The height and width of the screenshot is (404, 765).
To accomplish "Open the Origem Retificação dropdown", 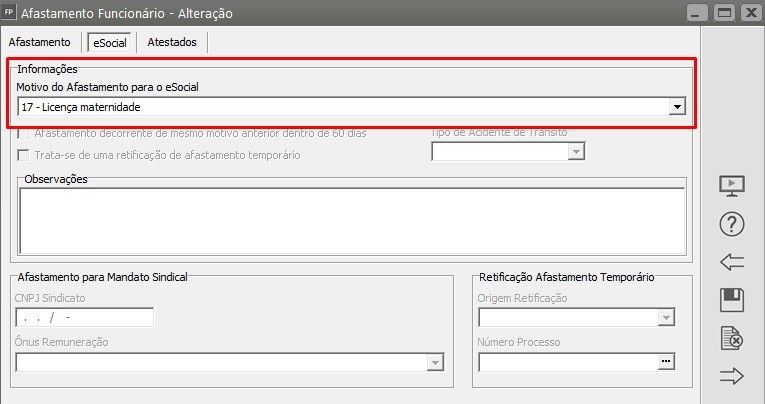I will click(x=577, y=318).
